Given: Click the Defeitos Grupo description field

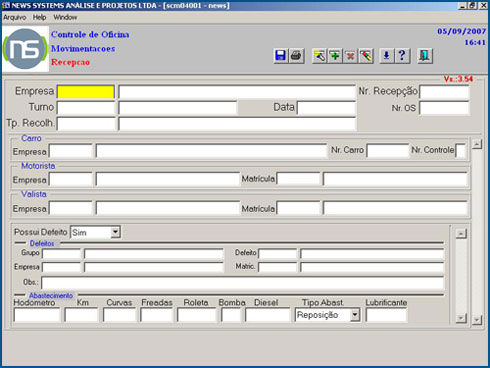Looking at the screenshot, I should [154, 254].
